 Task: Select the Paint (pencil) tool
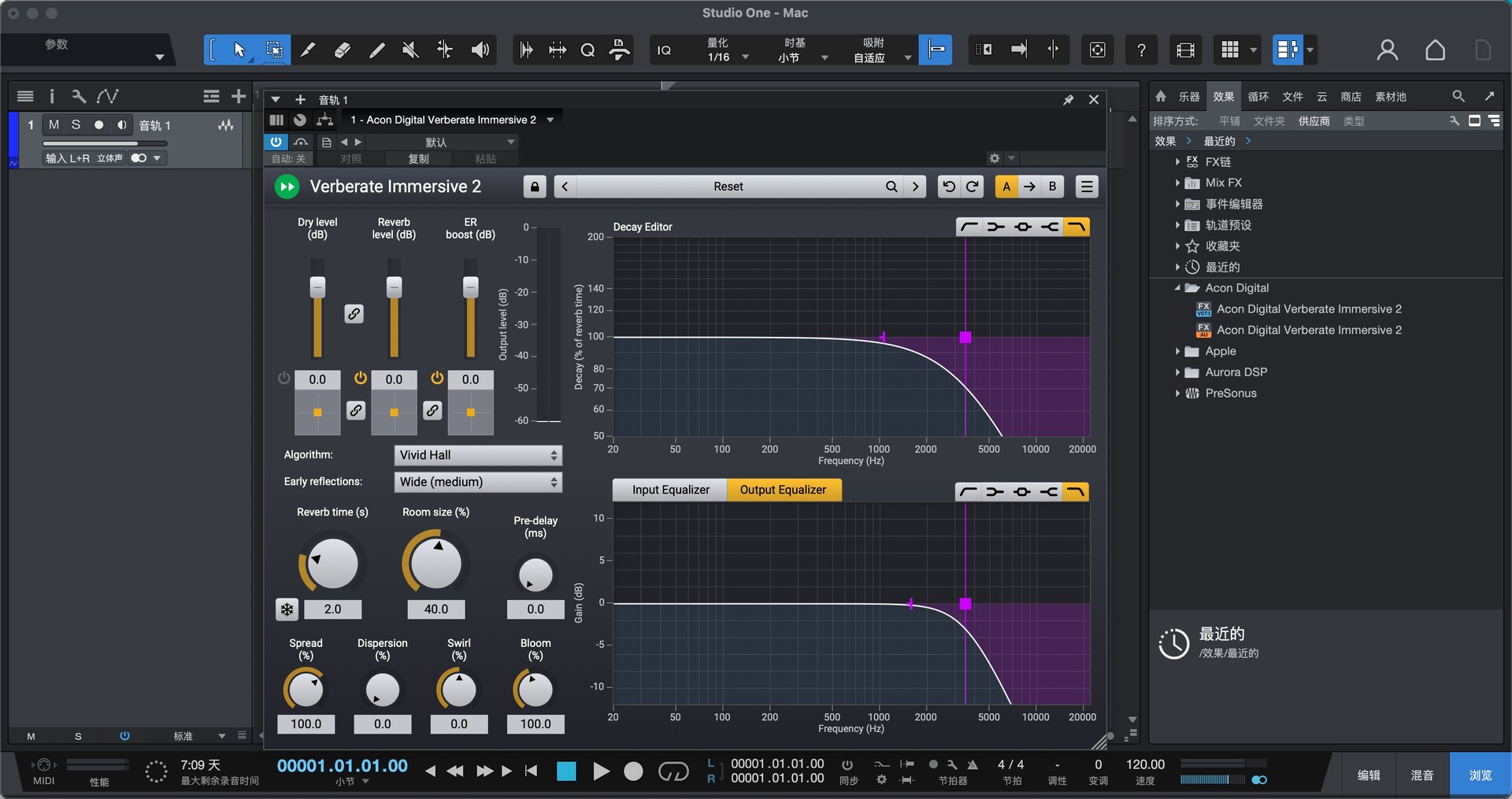(x=376, y=50)
